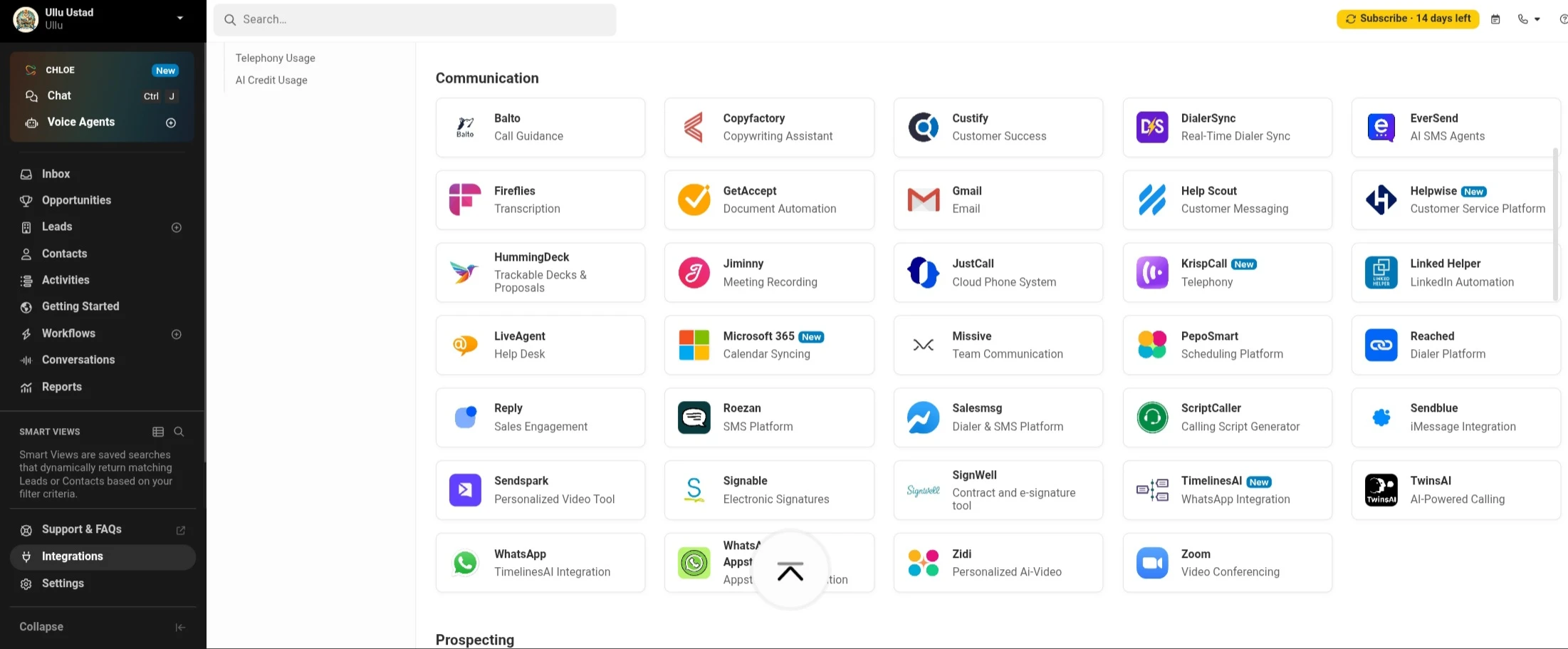Click the Zoom camera logo icon
The height and width of the screenshot is (649, 1568).
click(1152, 563)
